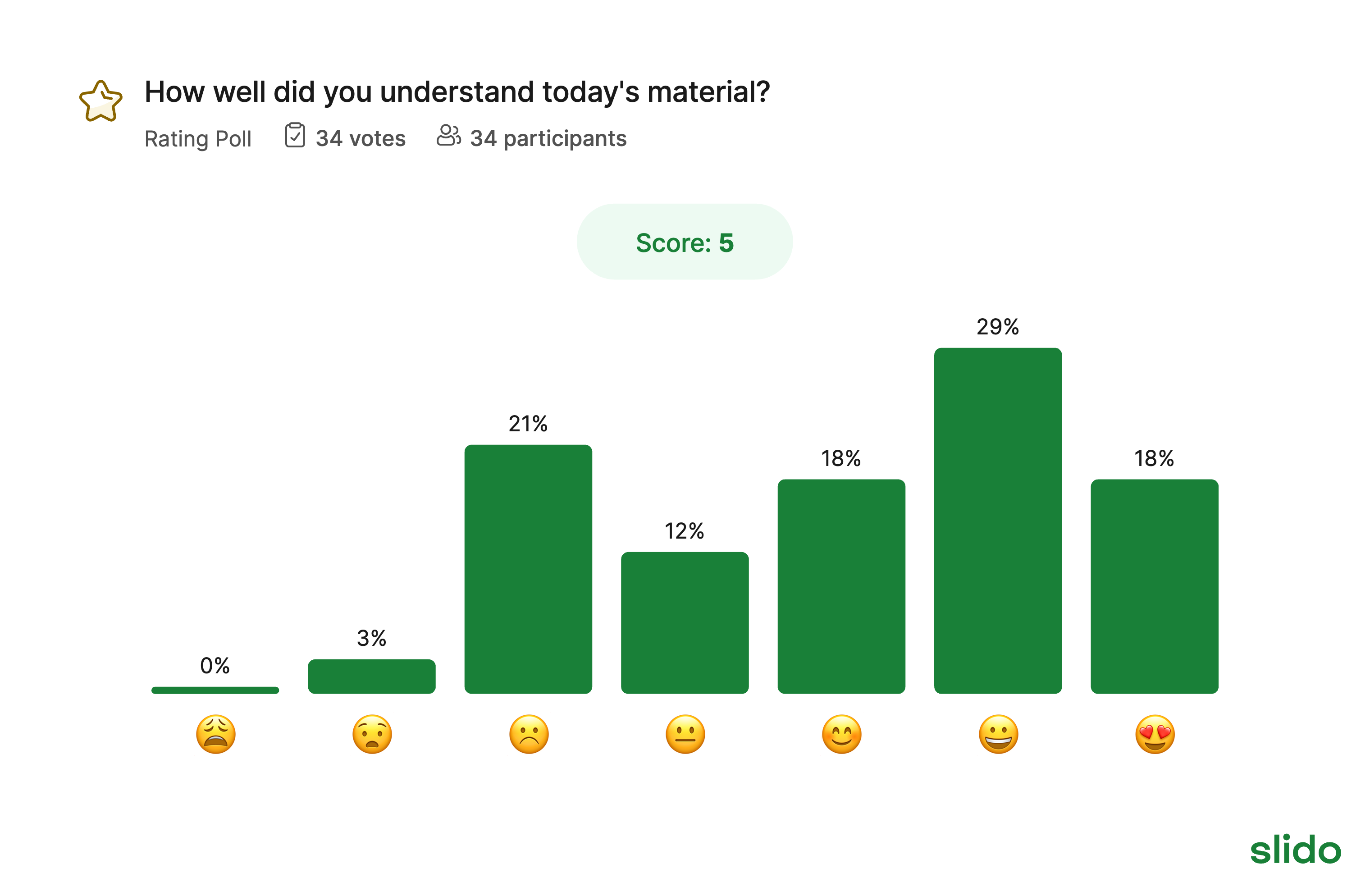Click the votes clipboard icon
The height and width of the screenshot is (896, 1370).
pos(295,136)
